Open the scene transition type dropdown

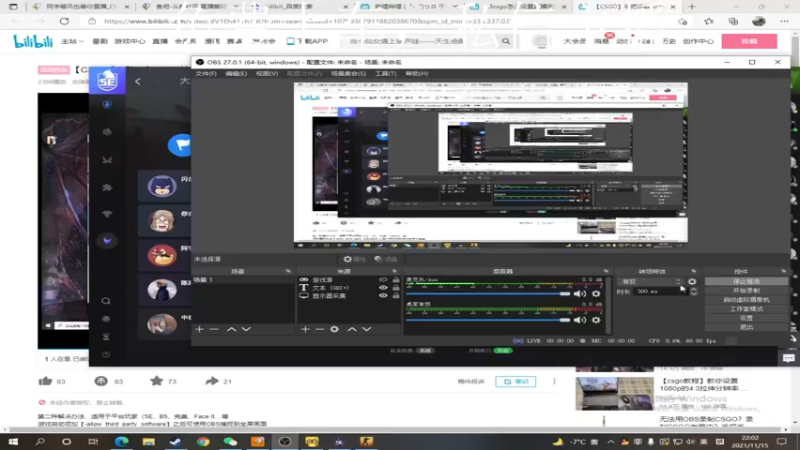[x=649, y=282]
